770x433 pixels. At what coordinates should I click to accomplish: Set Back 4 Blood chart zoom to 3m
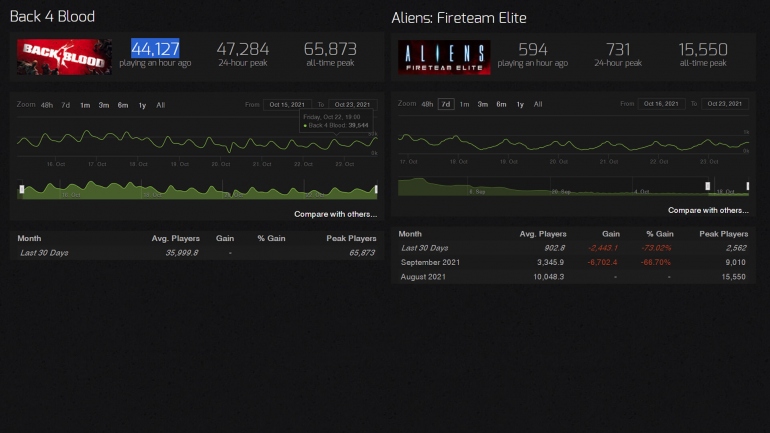click(x=104, y=105)
